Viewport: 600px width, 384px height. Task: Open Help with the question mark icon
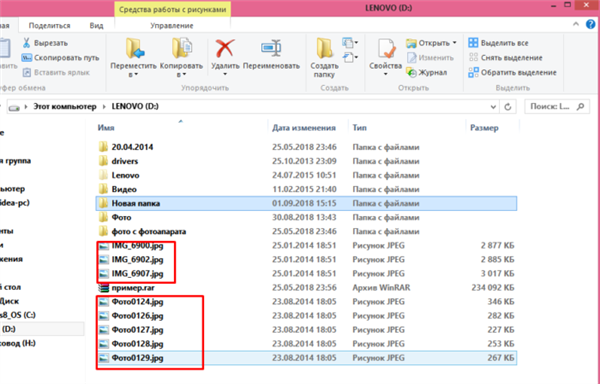(x=590, y=24)
